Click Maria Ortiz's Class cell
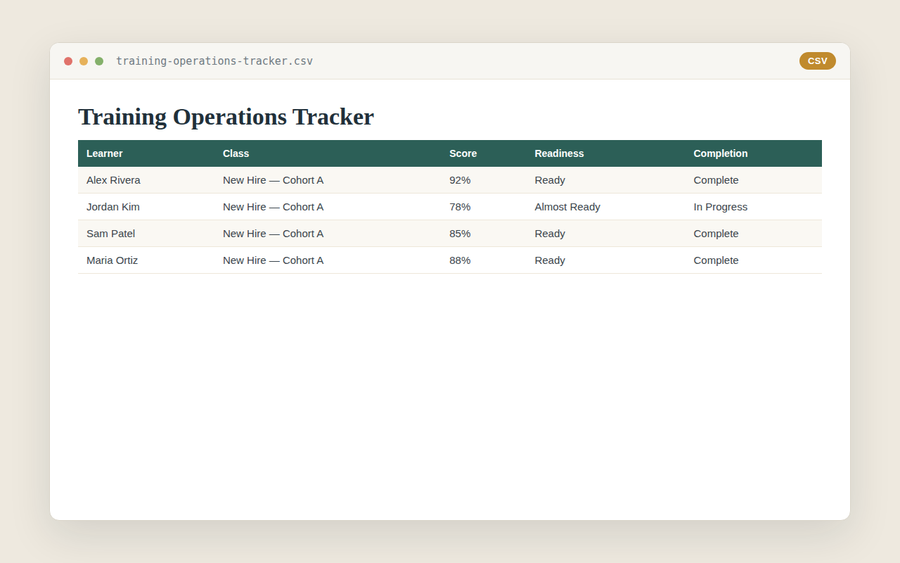 point(327,260)
